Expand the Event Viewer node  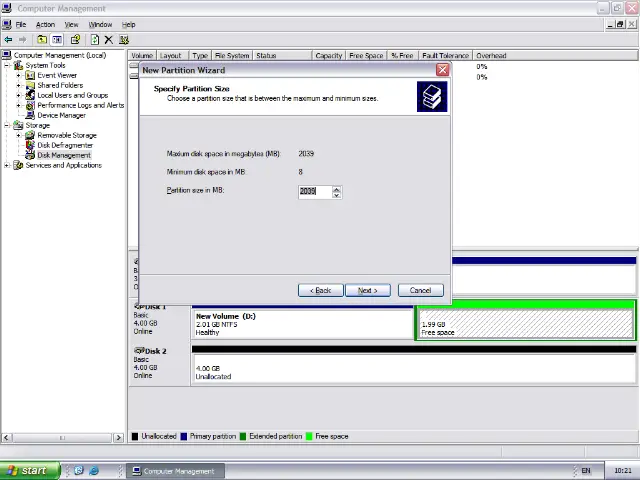19,75
